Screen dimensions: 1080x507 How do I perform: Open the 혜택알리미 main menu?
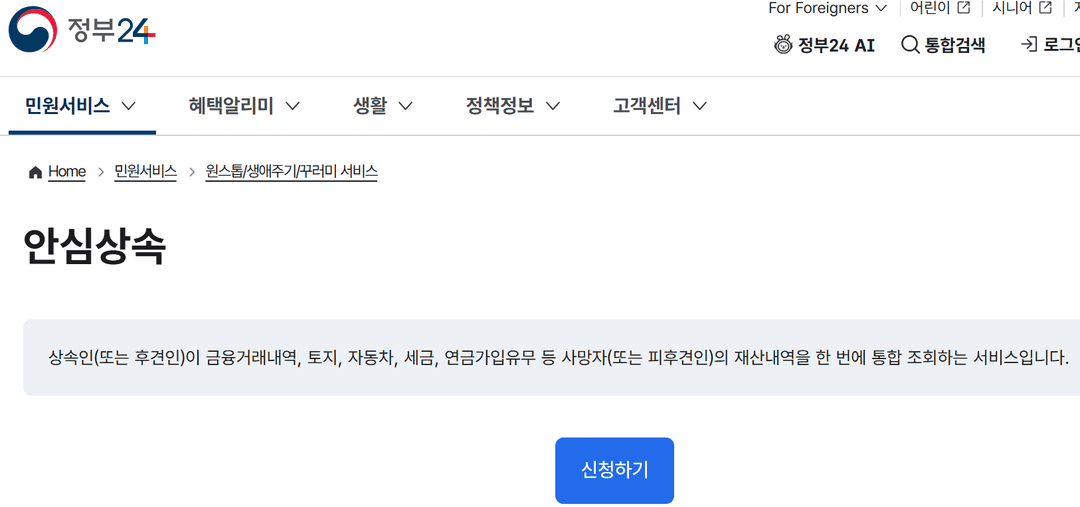point(231,106)
